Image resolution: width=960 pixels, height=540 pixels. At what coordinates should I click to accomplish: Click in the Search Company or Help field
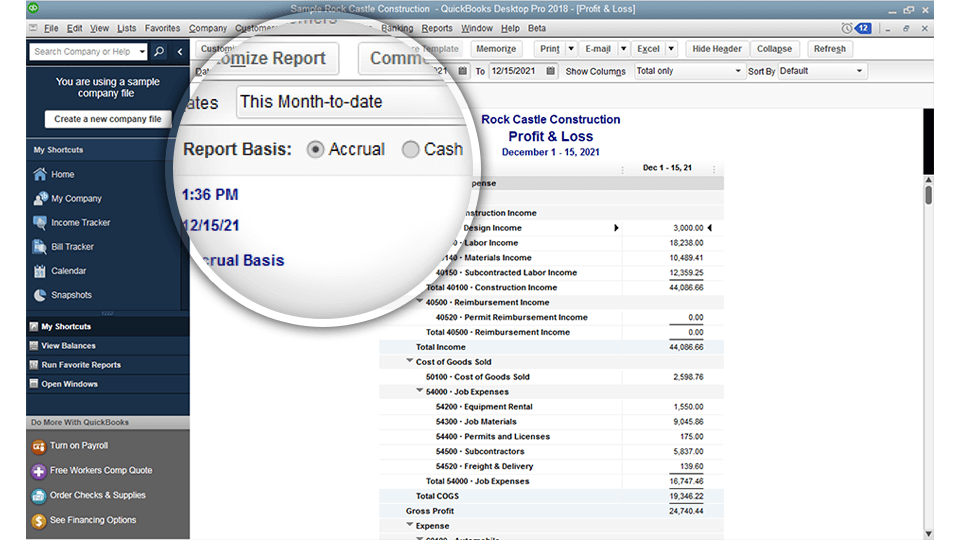(x=83, y=51)
